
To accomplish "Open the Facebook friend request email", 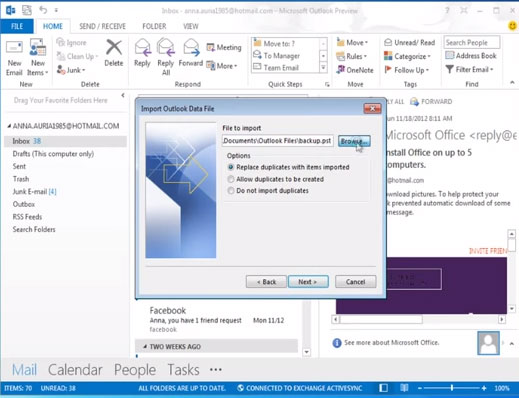I will coord(218,320).
